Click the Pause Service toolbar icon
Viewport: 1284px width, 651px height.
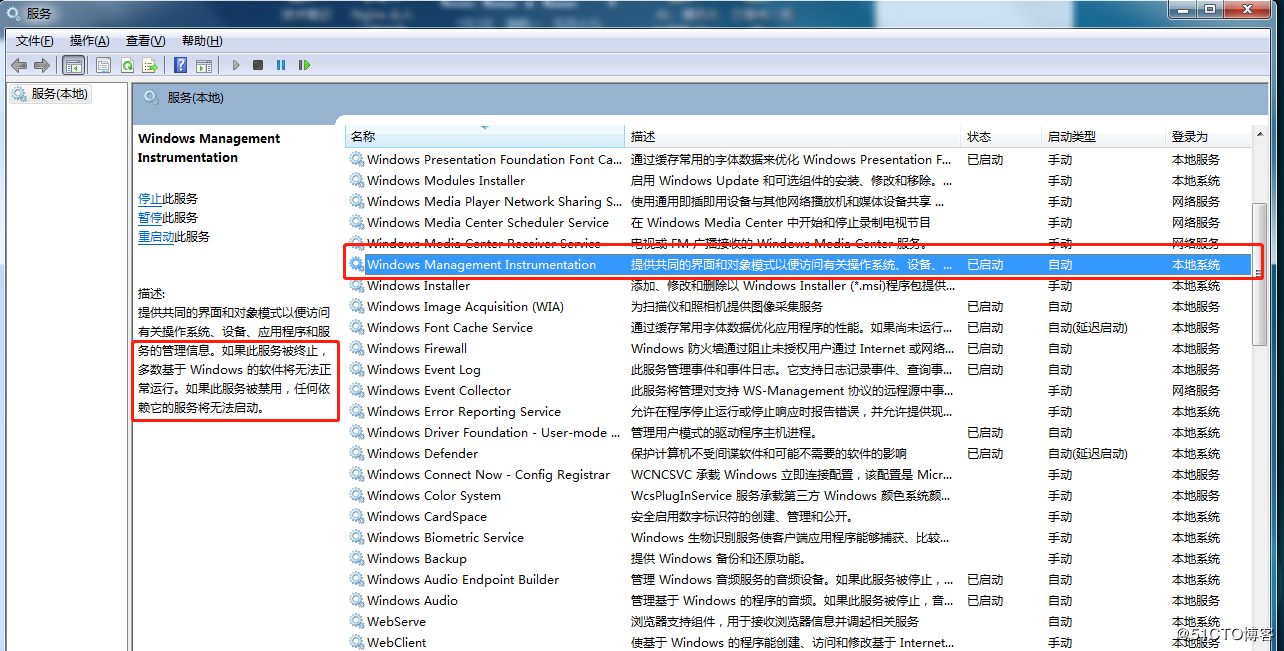pyautogui.click(x=281, y=65)
